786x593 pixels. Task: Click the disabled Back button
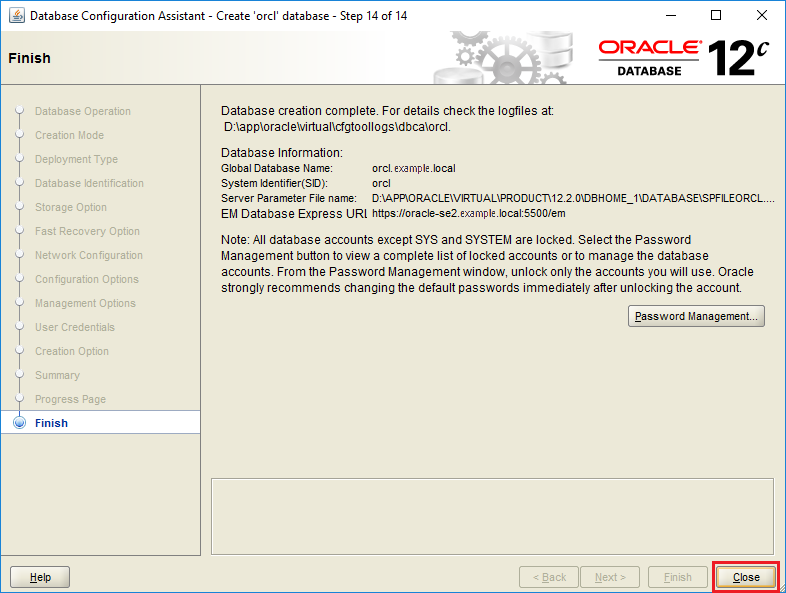pos(549,577)
